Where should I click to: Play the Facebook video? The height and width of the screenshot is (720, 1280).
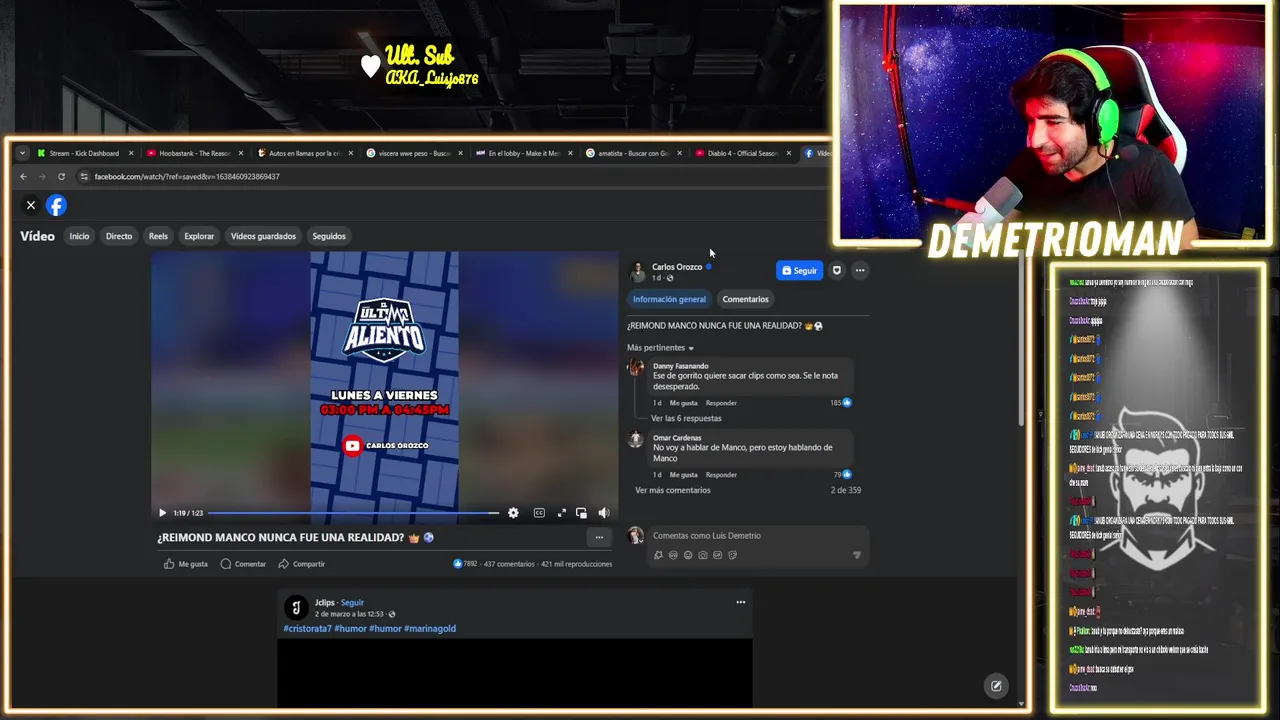(162, 513)
